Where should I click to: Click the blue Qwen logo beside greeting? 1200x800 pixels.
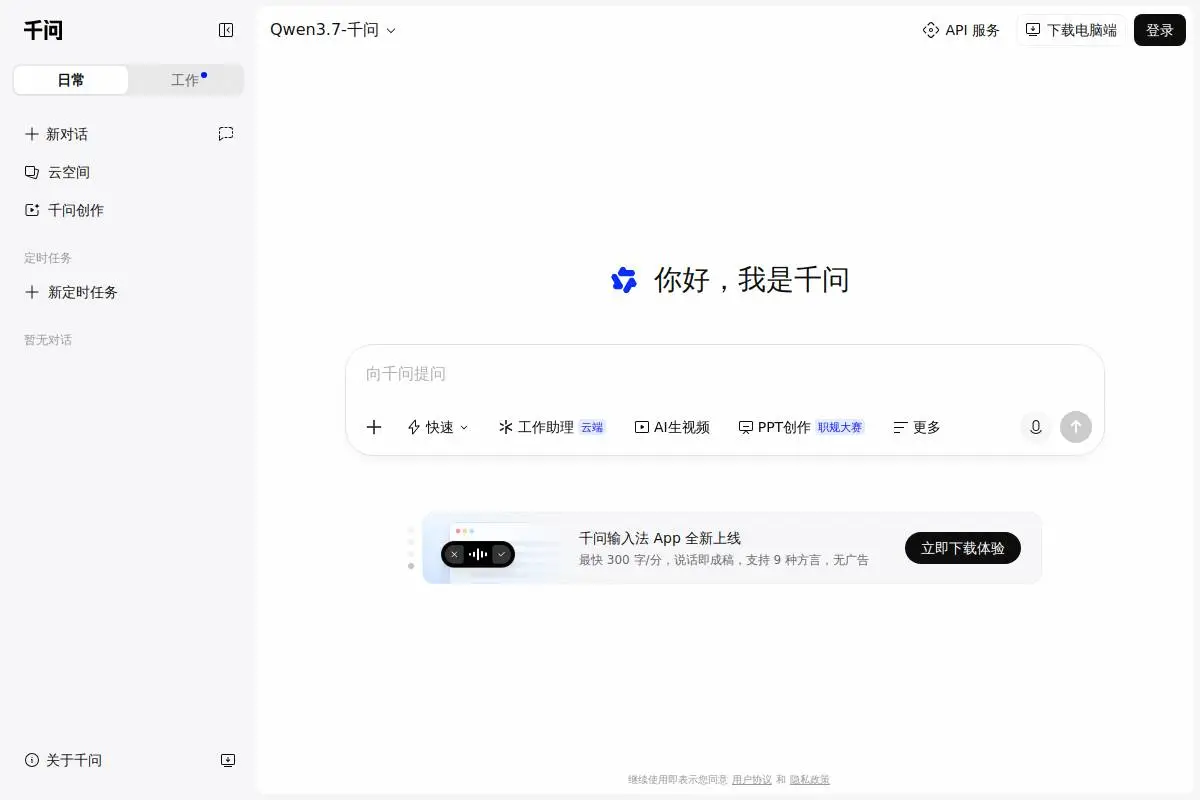point(624,280)
